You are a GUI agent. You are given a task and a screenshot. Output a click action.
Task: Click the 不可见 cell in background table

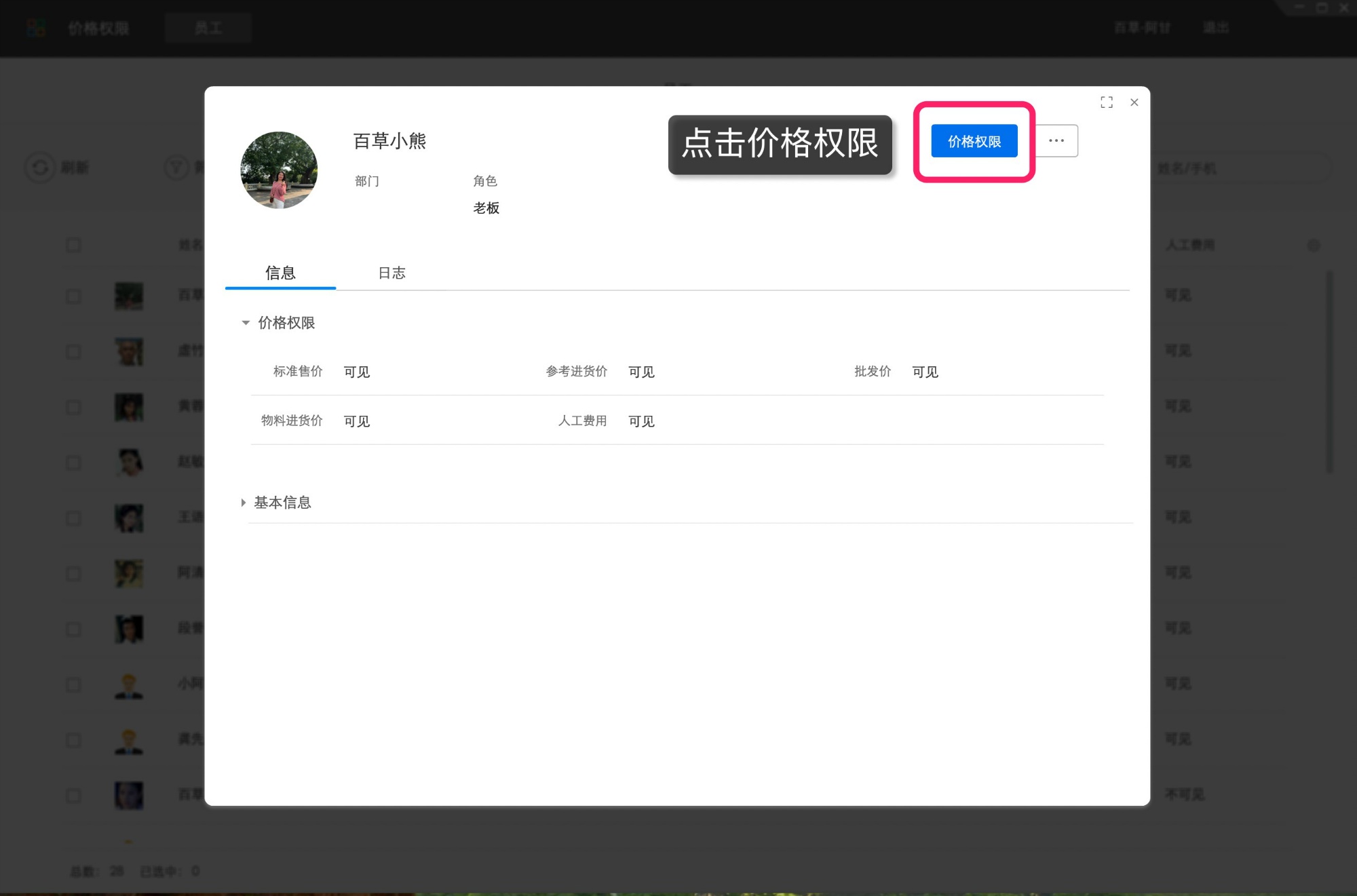(x=1185, y=794)
